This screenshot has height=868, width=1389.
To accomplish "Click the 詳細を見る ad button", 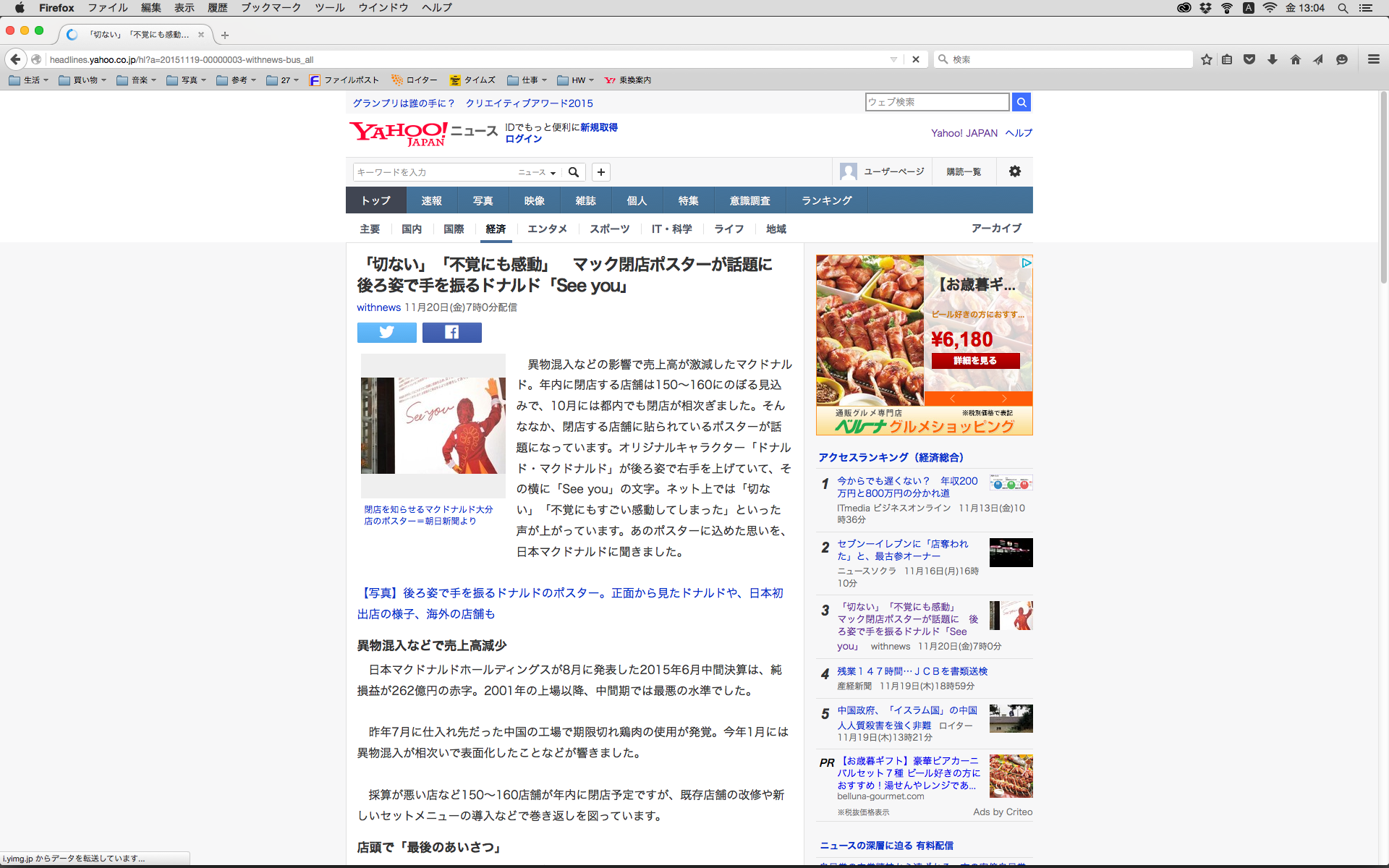I will [x=974, y=360].
